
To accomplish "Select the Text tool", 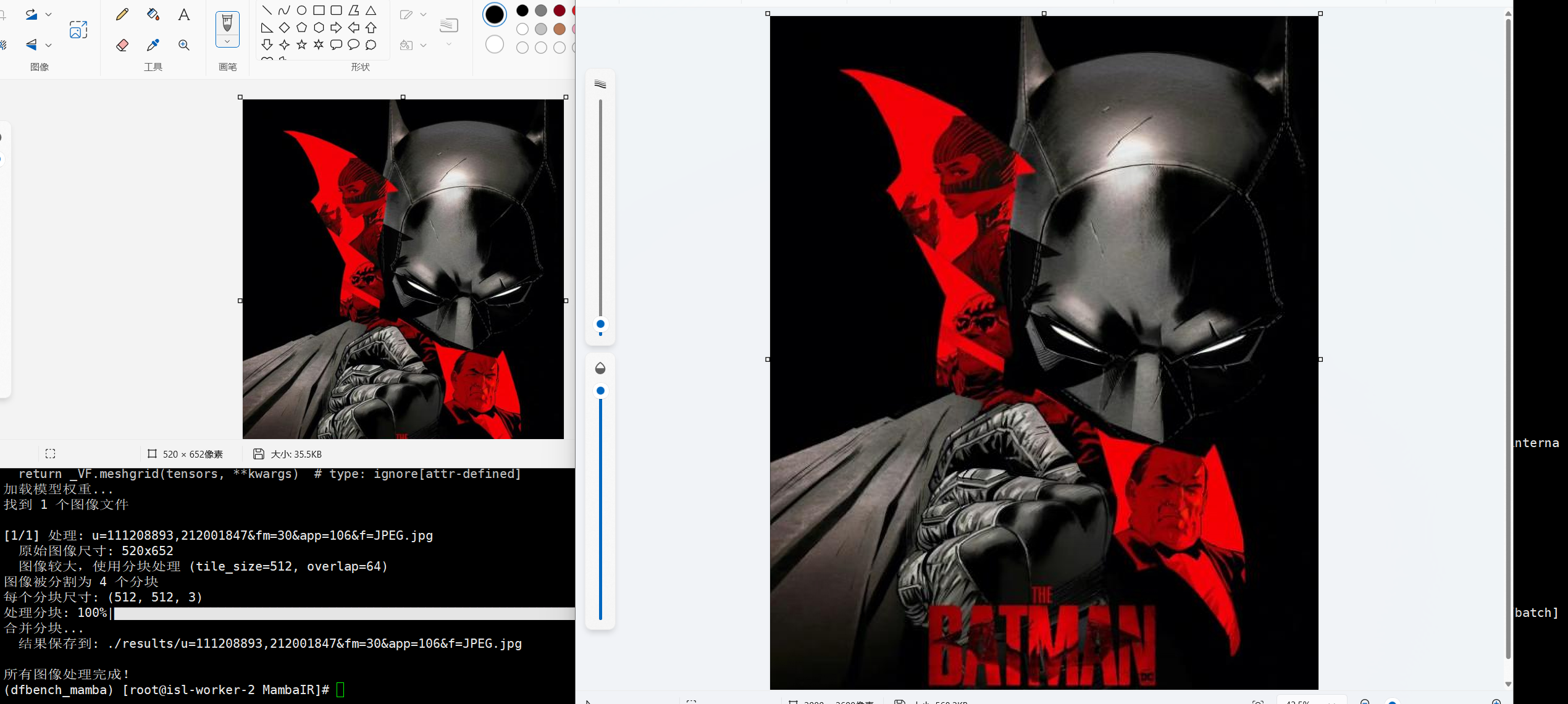I will pos(184,14).
